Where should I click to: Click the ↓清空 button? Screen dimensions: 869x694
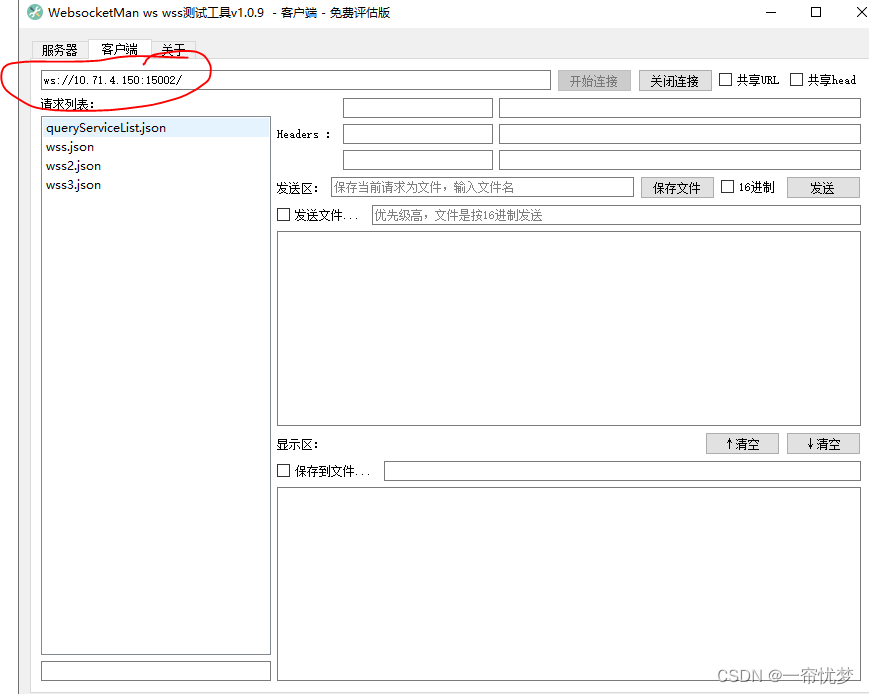tap(823, 443)
